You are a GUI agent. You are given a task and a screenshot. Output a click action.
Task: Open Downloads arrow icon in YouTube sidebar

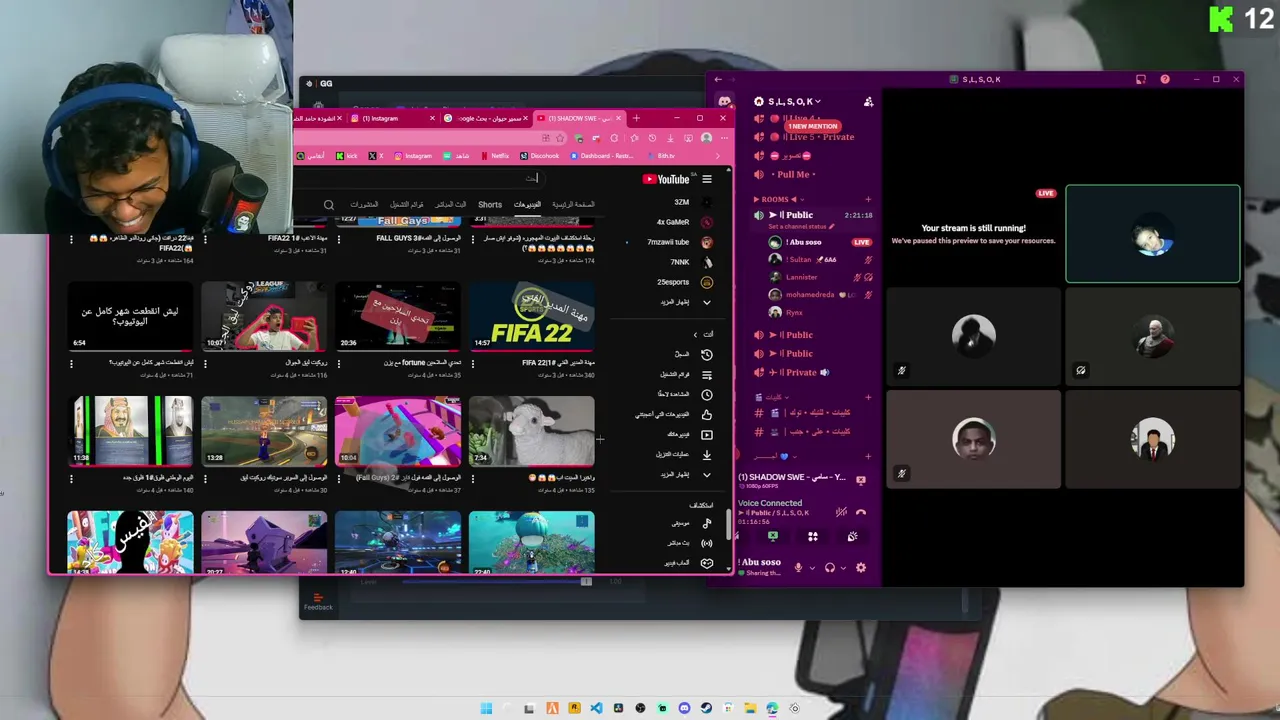click(706, 454)
